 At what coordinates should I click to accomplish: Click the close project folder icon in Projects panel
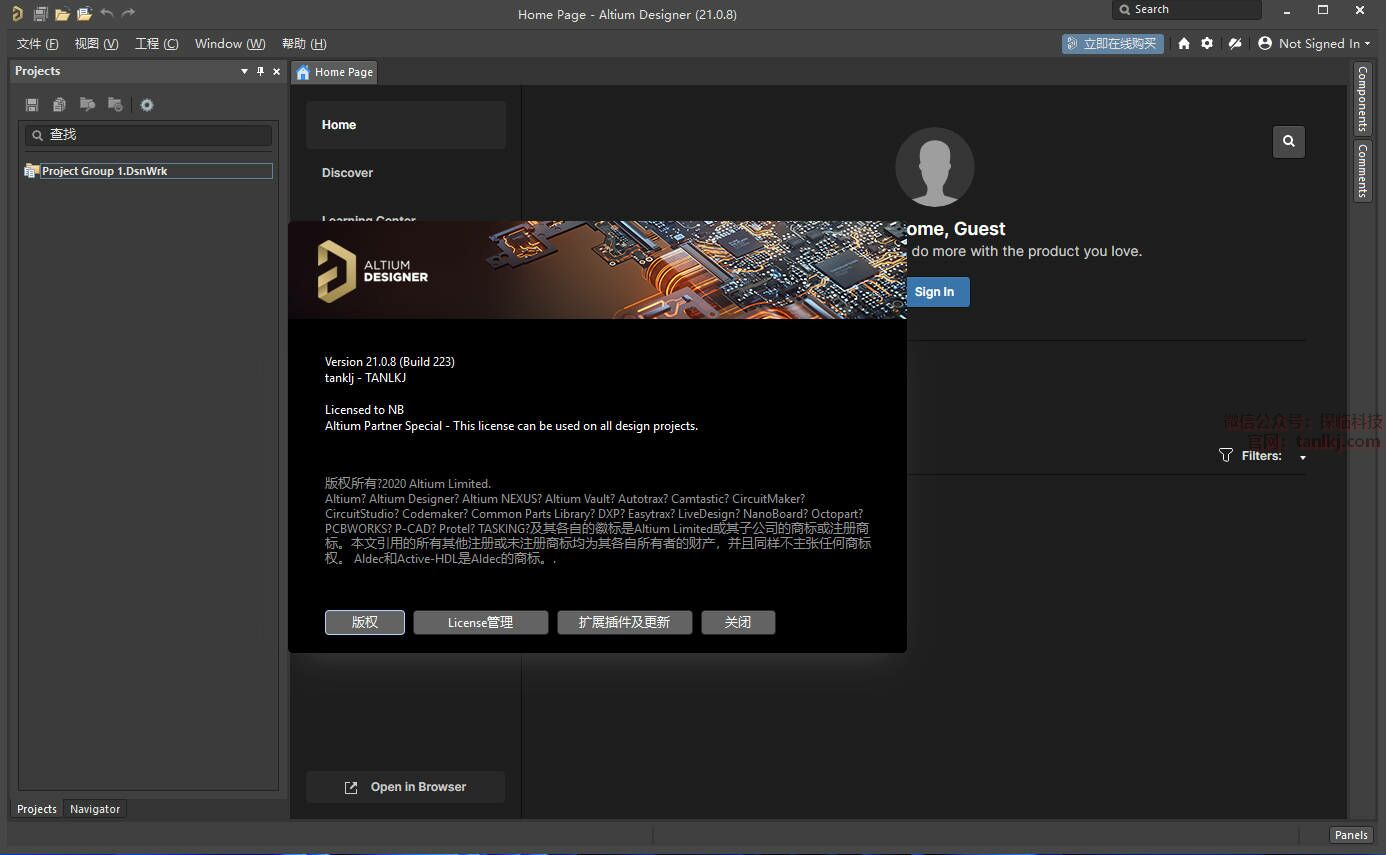click(x=115, y=105)
